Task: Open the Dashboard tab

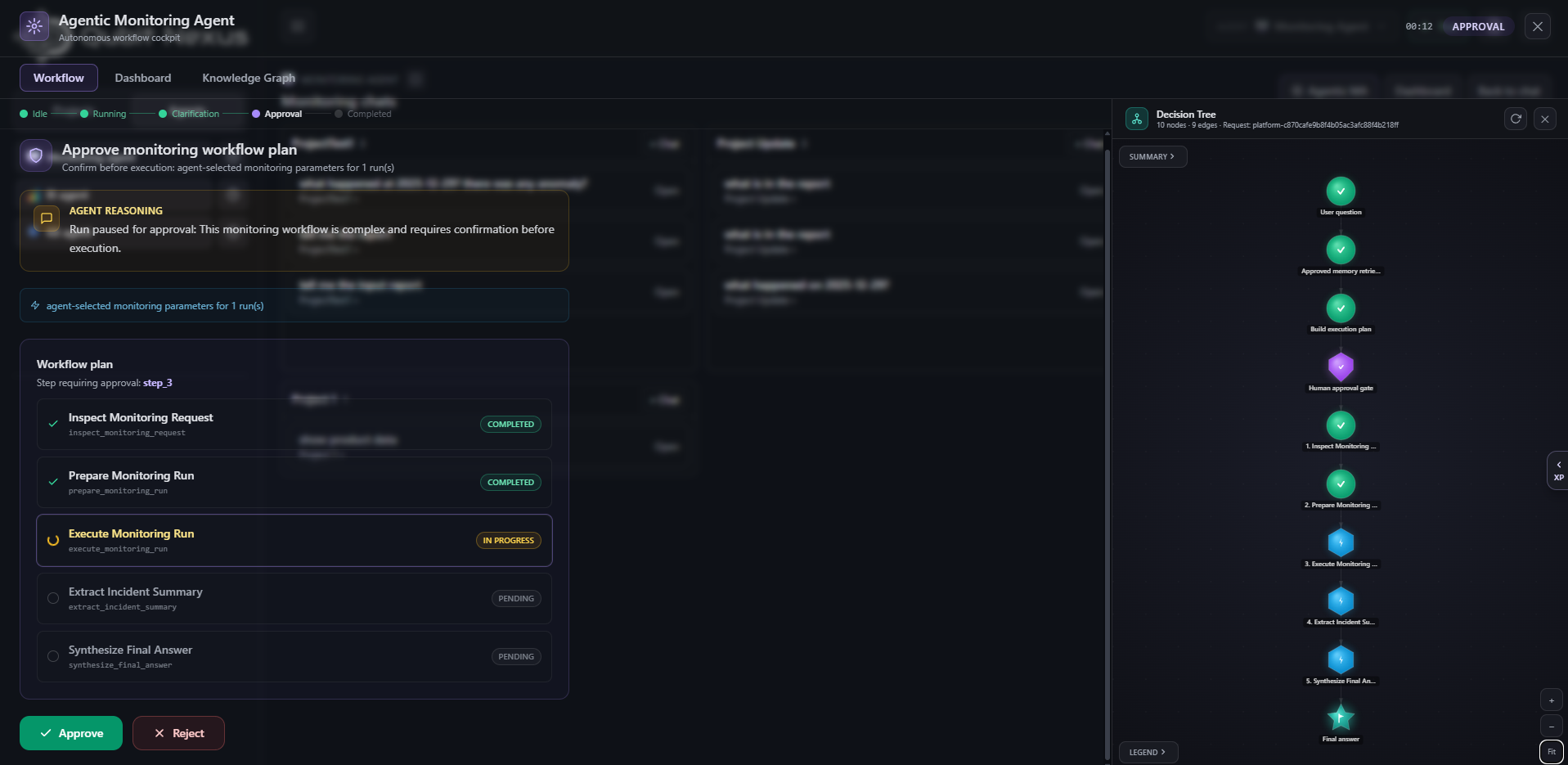Action: point(143,78)
